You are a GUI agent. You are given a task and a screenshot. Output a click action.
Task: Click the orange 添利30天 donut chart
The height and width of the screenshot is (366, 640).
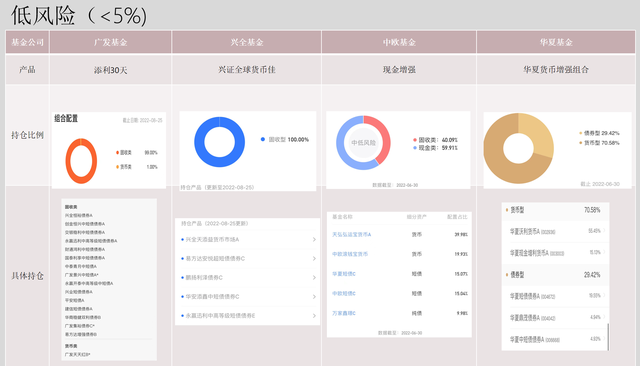click(x=81, y=161)
